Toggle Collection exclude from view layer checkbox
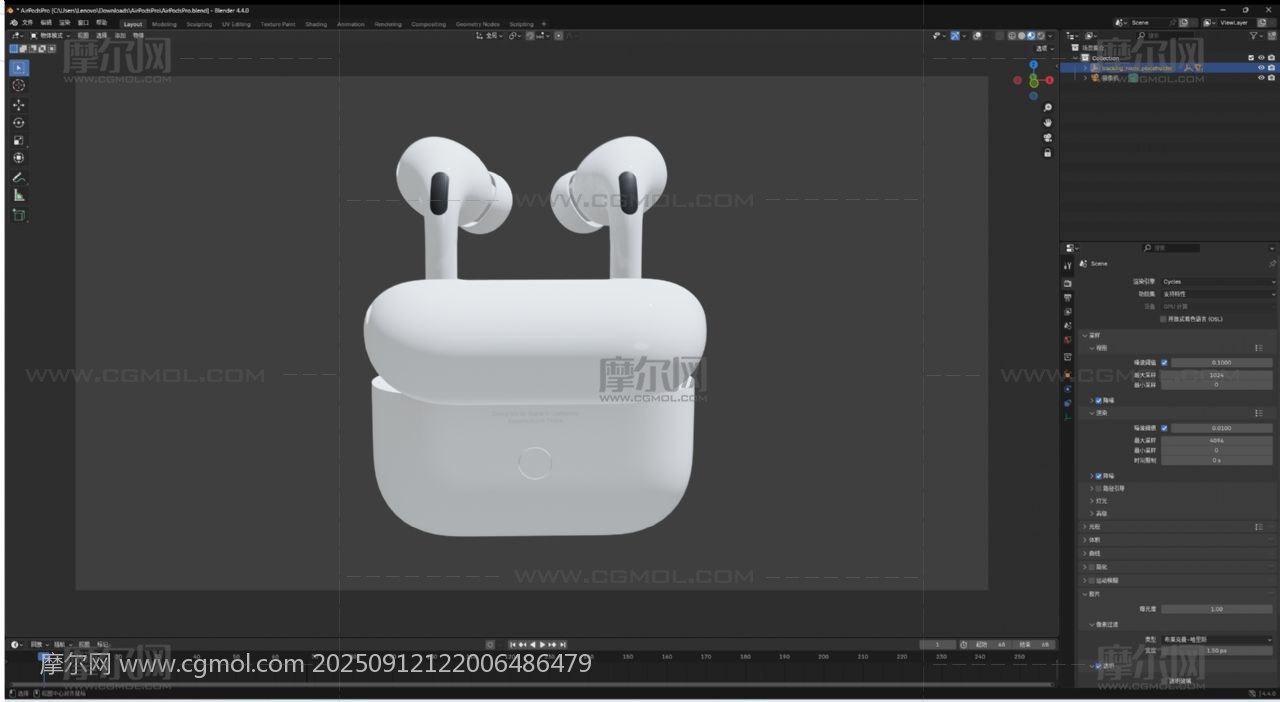This screenshot has width=1280, height=702. [x=1251, y=58]
